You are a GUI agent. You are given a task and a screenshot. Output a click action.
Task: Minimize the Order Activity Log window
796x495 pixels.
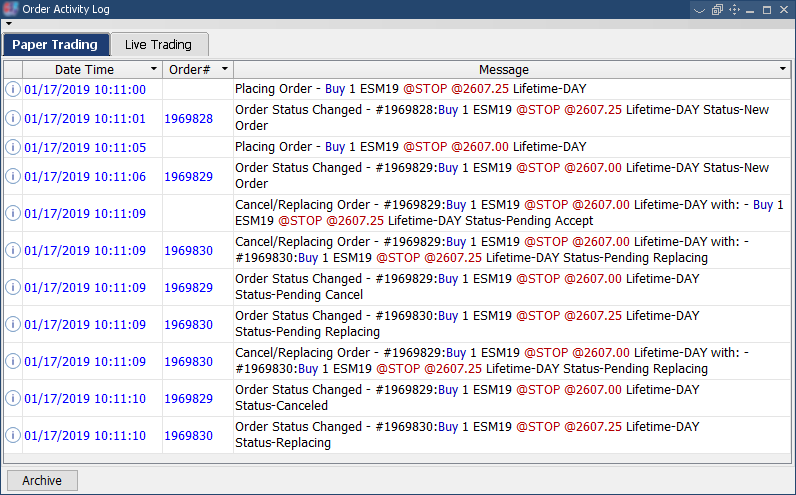pyautogui.click(x=750, y=10)
